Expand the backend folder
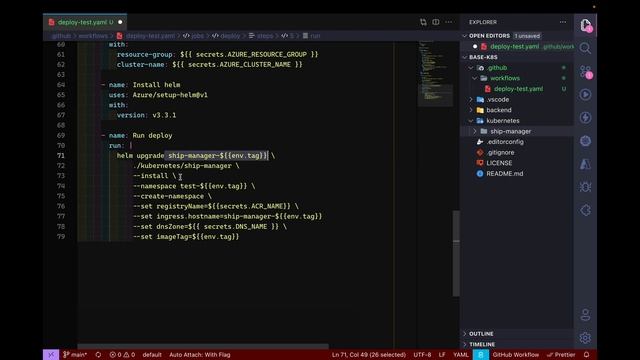 [471, 110]
